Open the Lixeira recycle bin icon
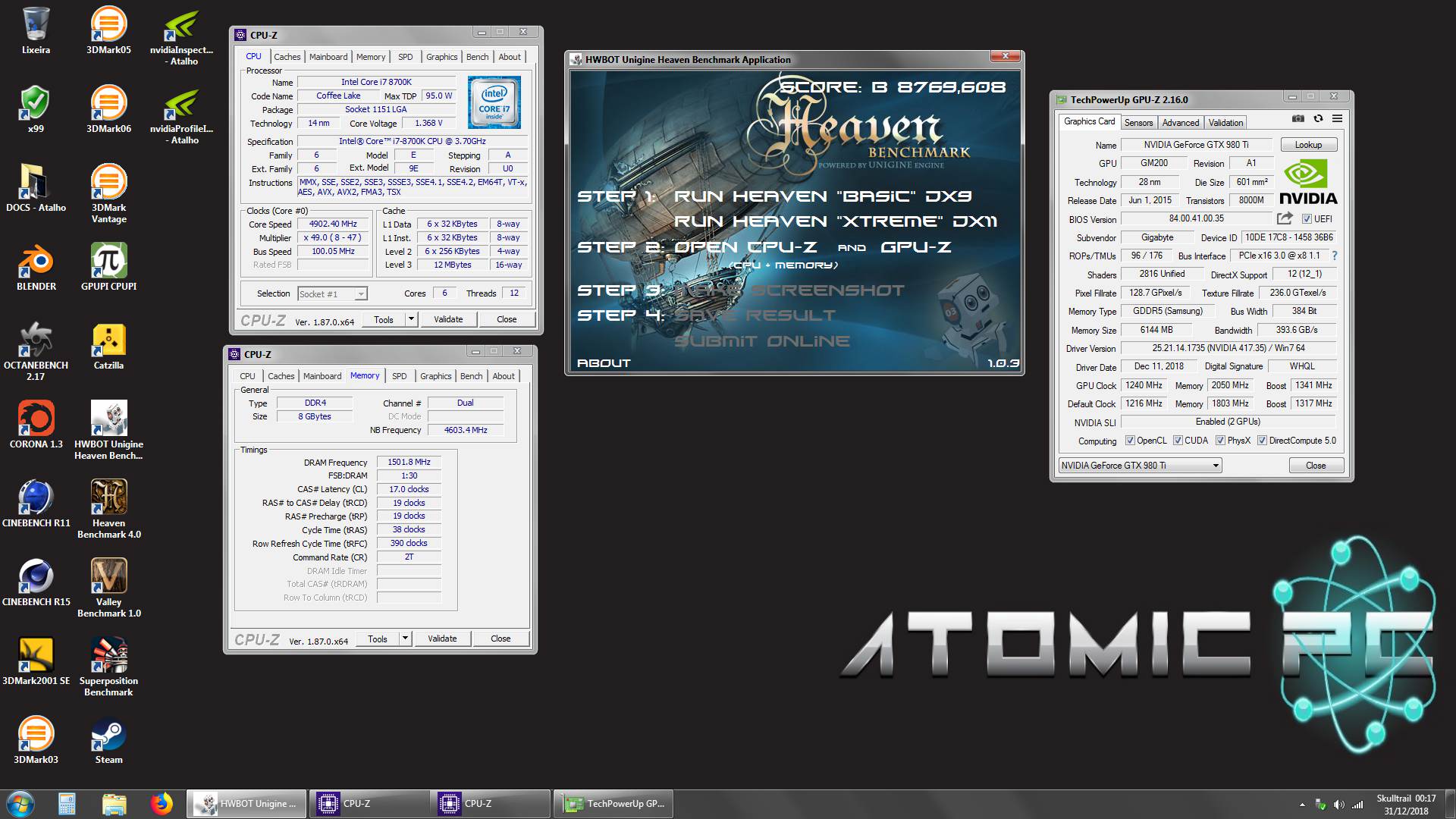 (x=36, y=30)
